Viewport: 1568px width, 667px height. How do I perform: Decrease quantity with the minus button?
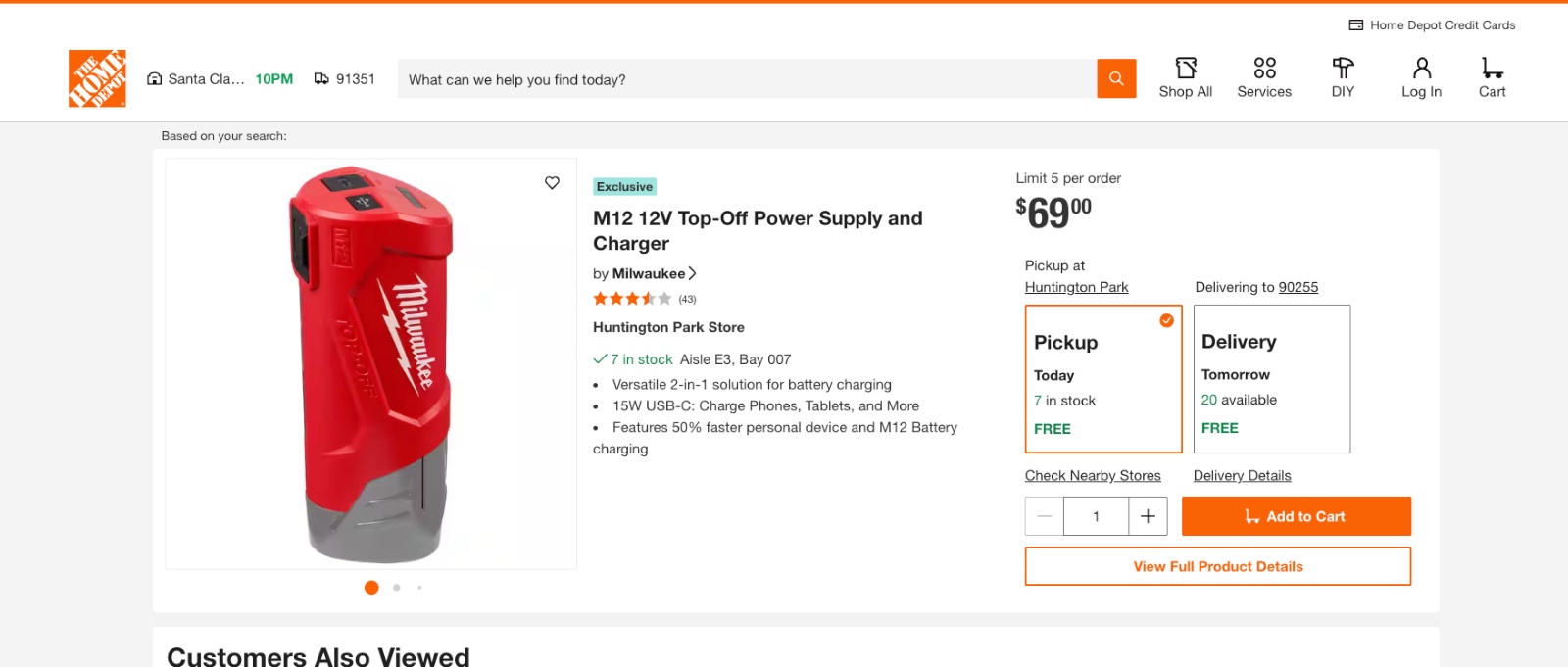click(x=1044, y=516)
